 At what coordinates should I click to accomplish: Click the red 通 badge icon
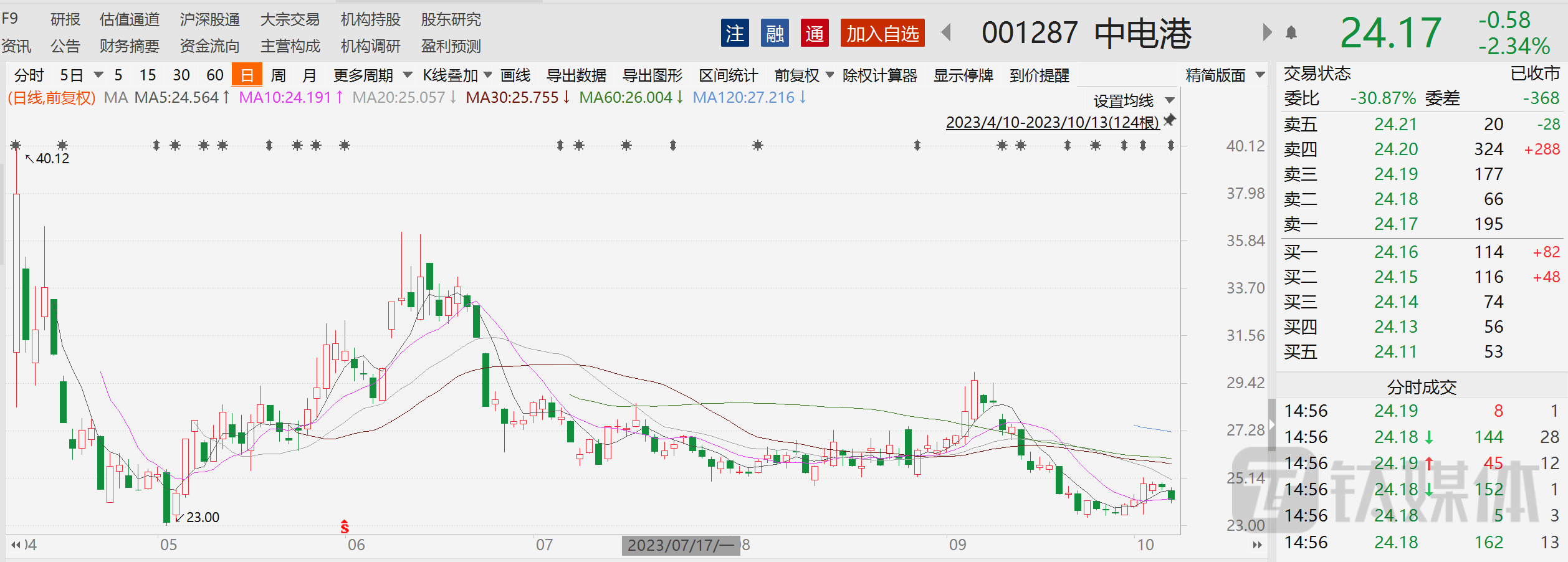point(815,34)
